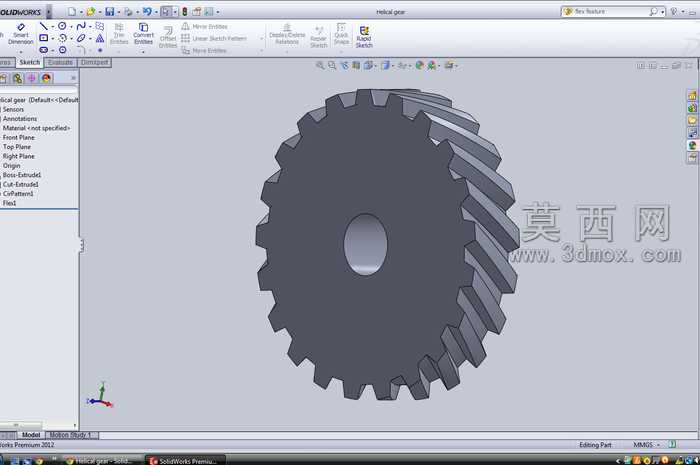This screenshot has width=700, height=465.
Task: Select the Straight Slot tool
Action: 43,50
